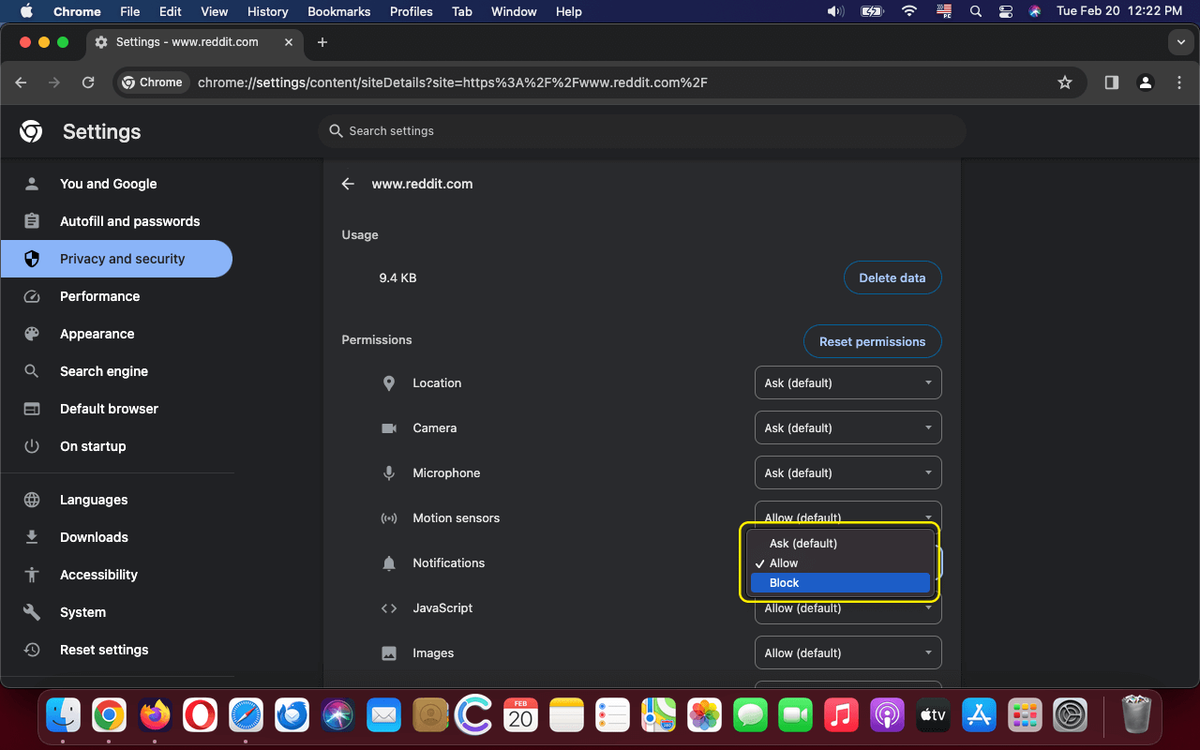Open Opera from the Dock
1200x750 pixels.
(200, 715)
